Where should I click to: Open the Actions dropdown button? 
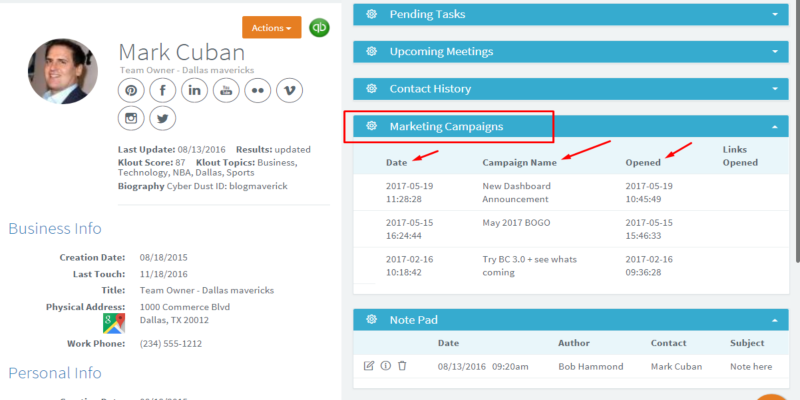pos(271,28)
